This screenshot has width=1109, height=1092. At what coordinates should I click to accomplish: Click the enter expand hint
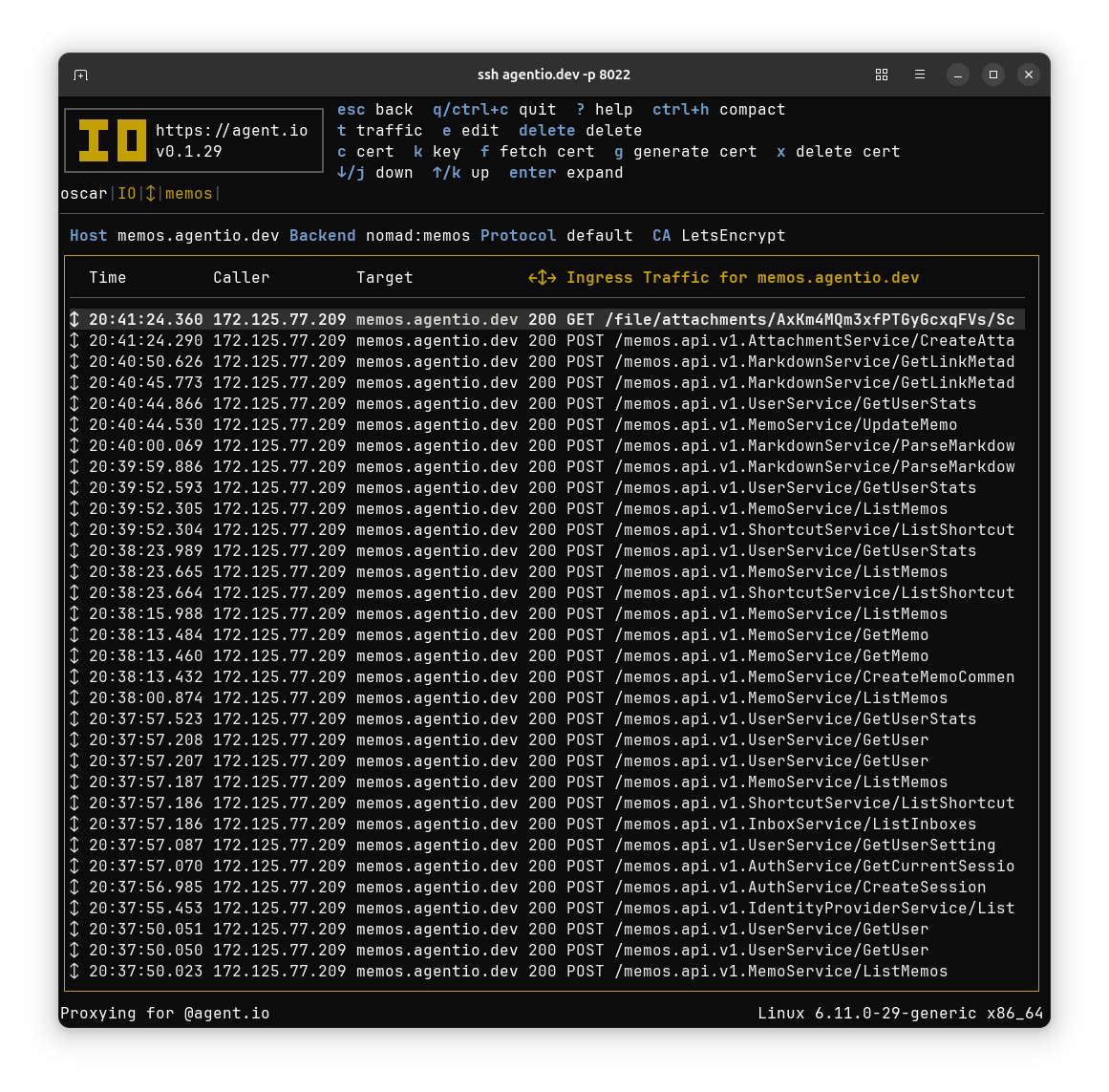click(565, 173)
